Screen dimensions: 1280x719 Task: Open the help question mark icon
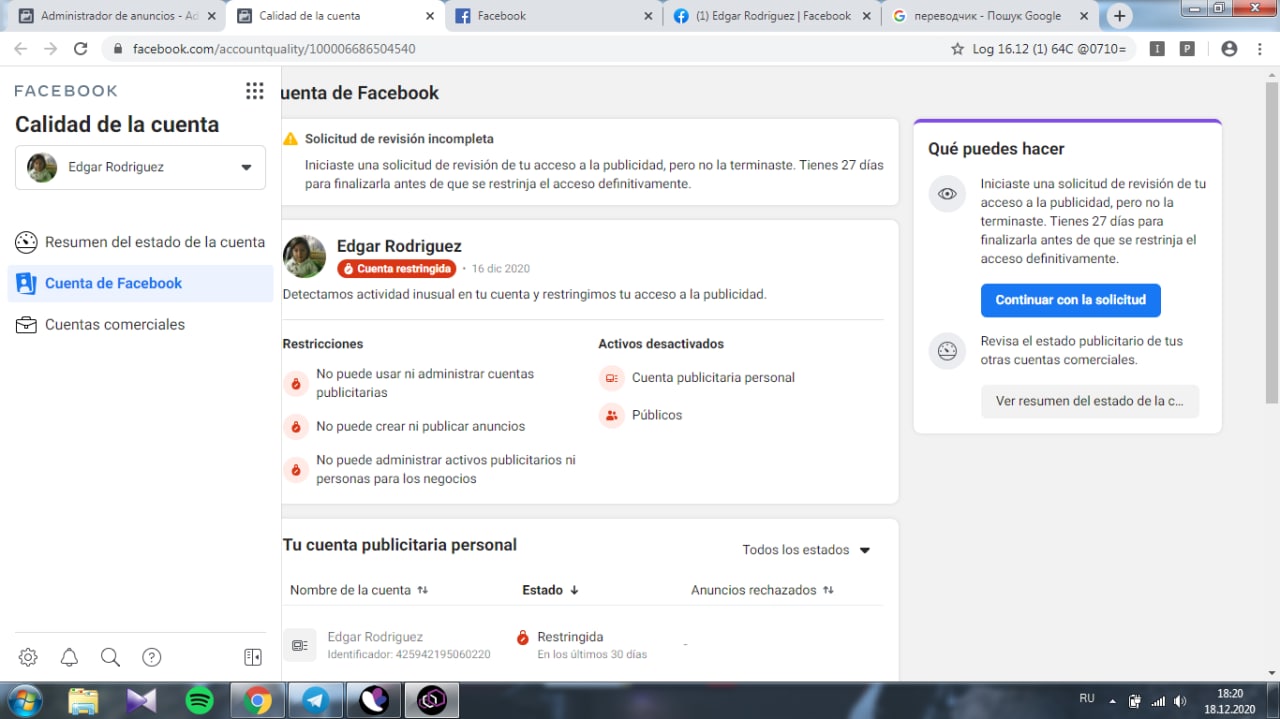click(152, 657)
